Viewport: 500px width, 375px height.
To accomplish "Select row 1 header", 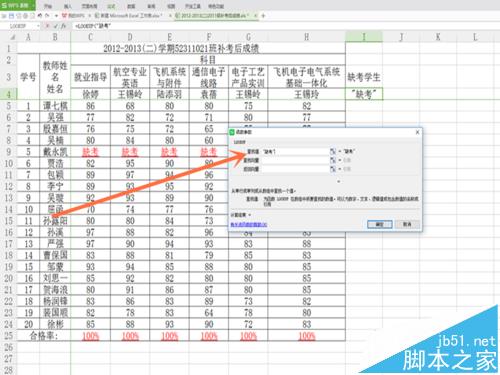I will (8, 48).
